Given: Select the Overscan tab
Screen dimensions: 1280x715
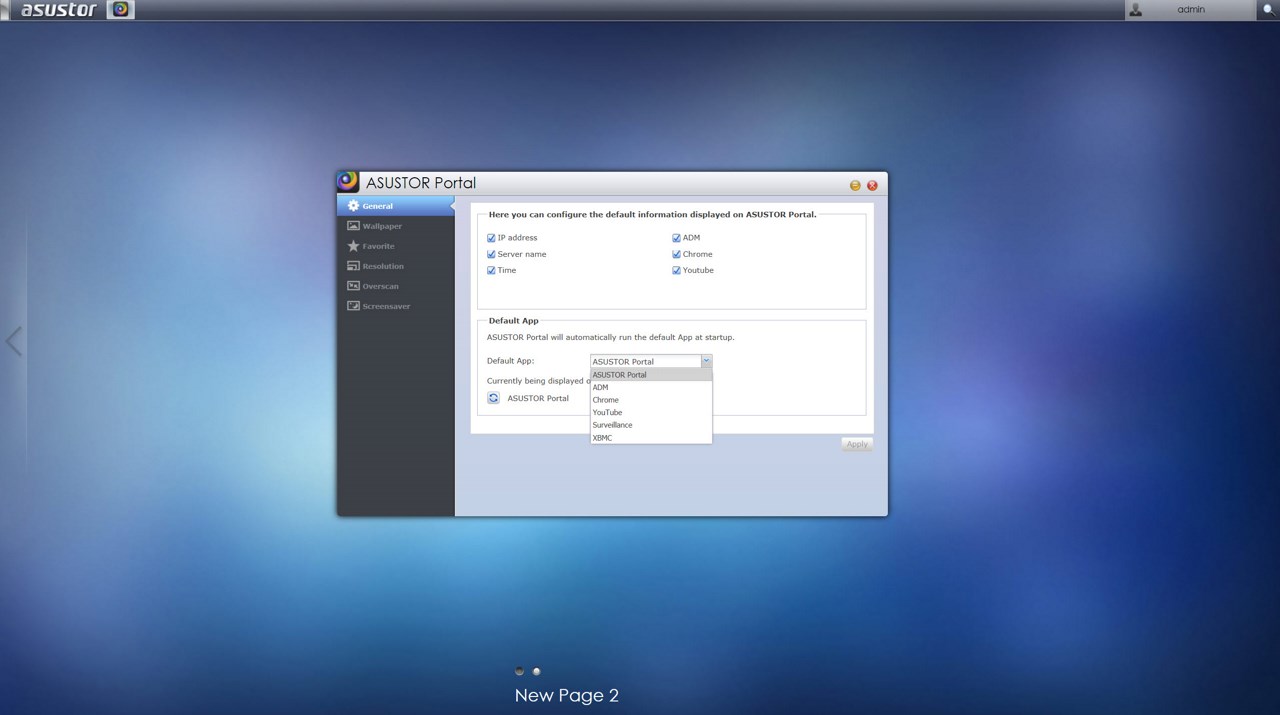Looking at the screenshot, I should (396, 286).
